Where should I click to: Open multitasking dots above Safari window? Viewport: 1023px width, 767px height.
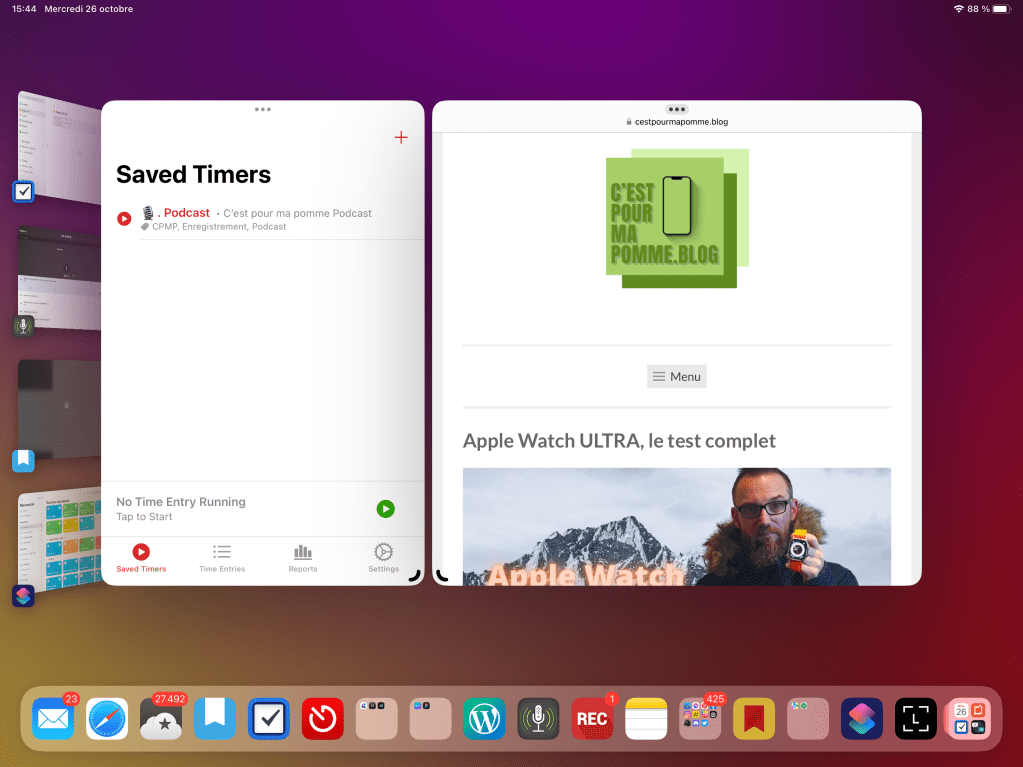point(676,109)
